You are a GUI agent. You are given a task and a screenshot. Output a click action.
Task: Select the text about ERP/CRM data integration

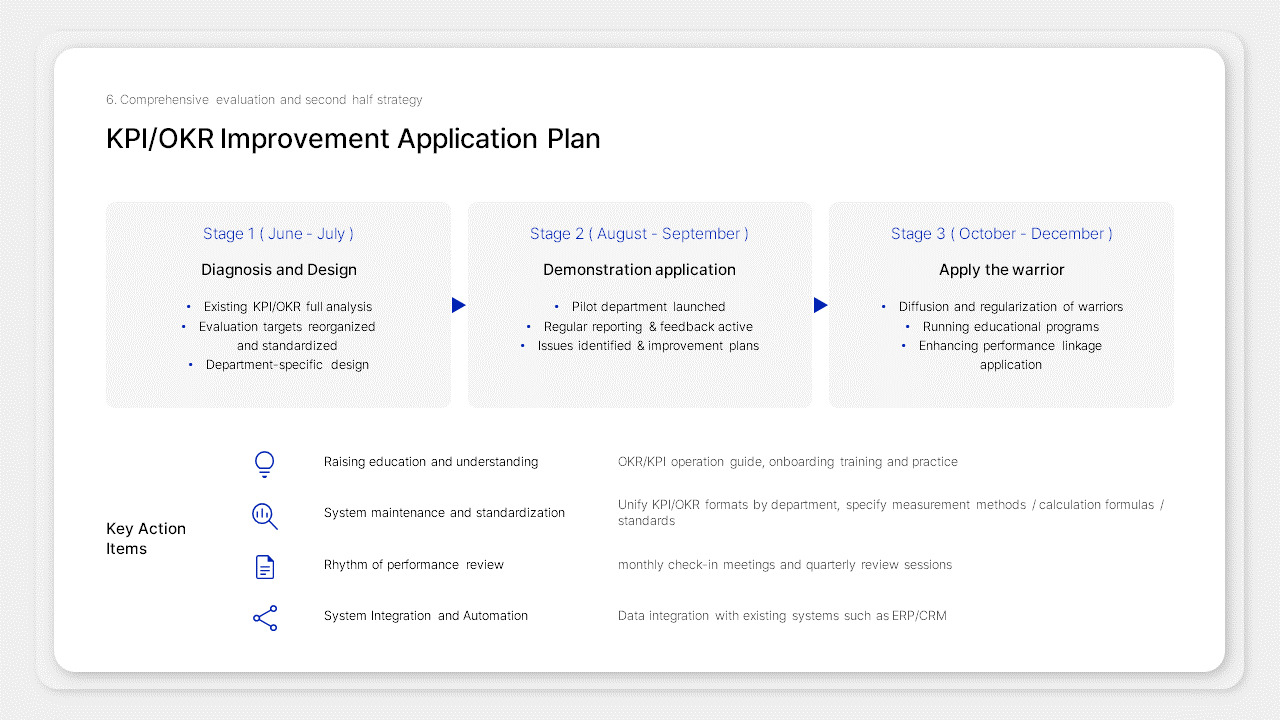[x=783, y=615]
